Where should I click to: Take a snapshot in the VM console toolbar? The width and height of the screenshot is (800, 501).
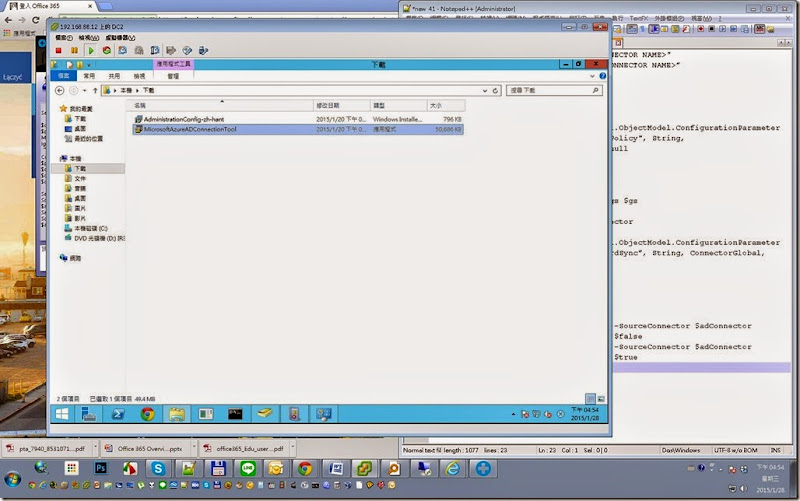(x=122, y=51)
